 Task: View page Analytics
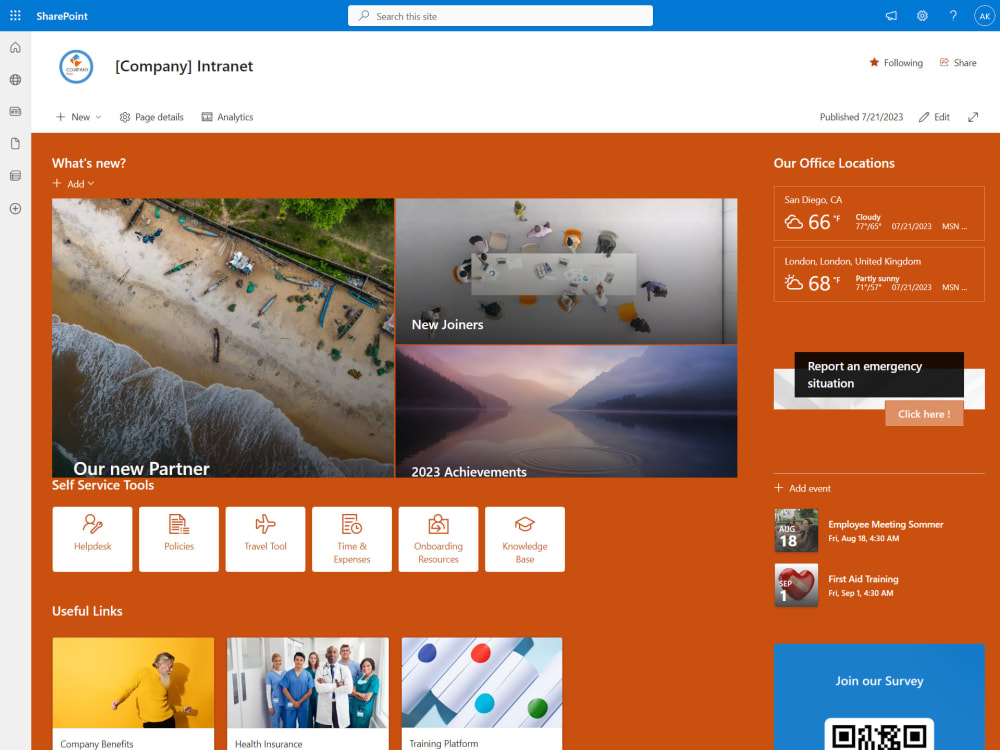pos(227,116)
